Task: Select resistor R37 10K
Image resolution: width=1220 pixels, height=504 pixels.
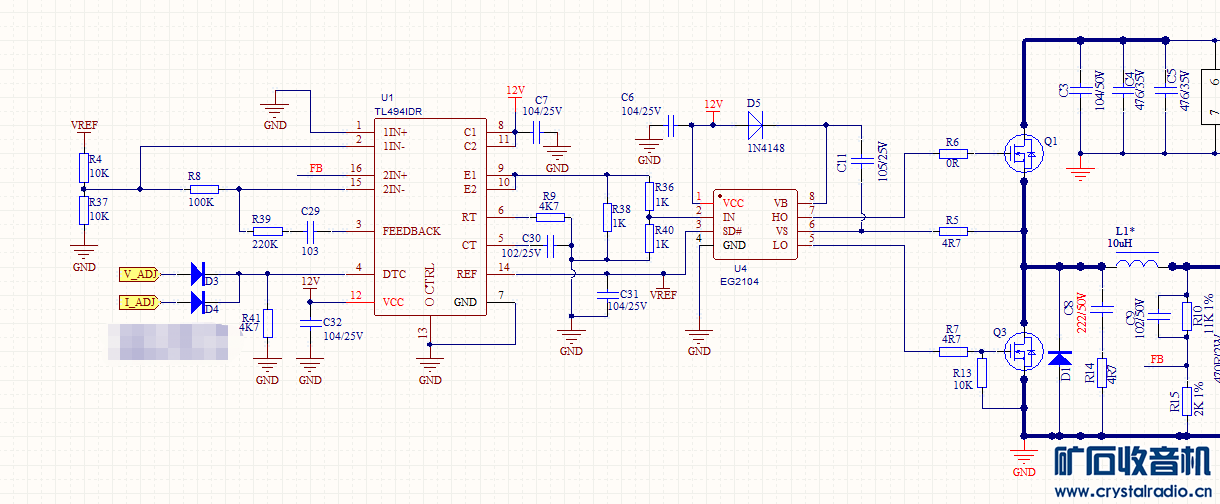Action: pyautogui.click(x=83, y=210)
